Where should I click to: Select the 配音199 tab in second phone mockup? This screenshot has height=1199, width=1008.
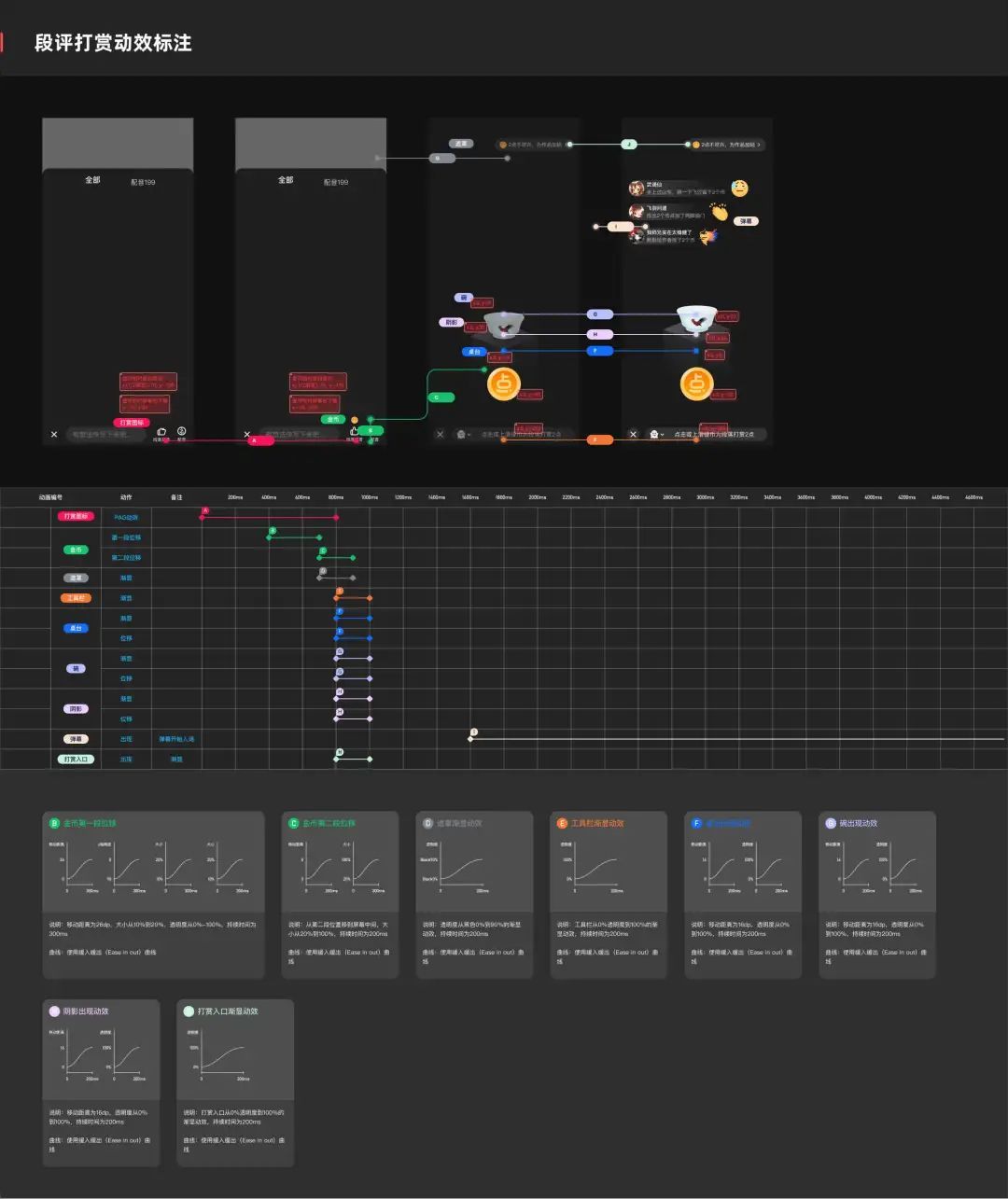point(336,182)
